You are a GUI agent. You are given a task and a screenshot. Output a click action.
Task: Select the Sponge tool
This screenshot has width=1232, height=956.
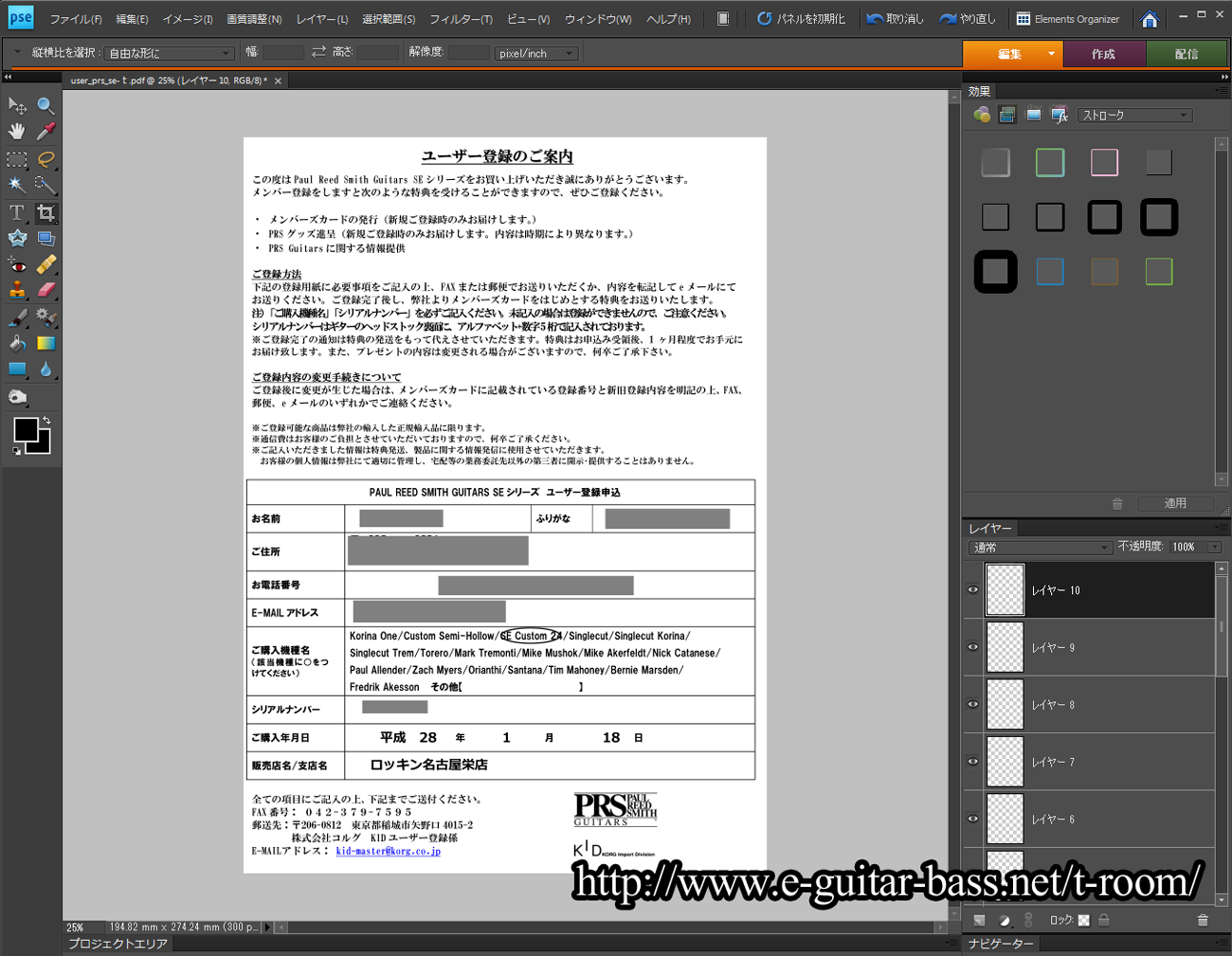(x=17, y=397)
